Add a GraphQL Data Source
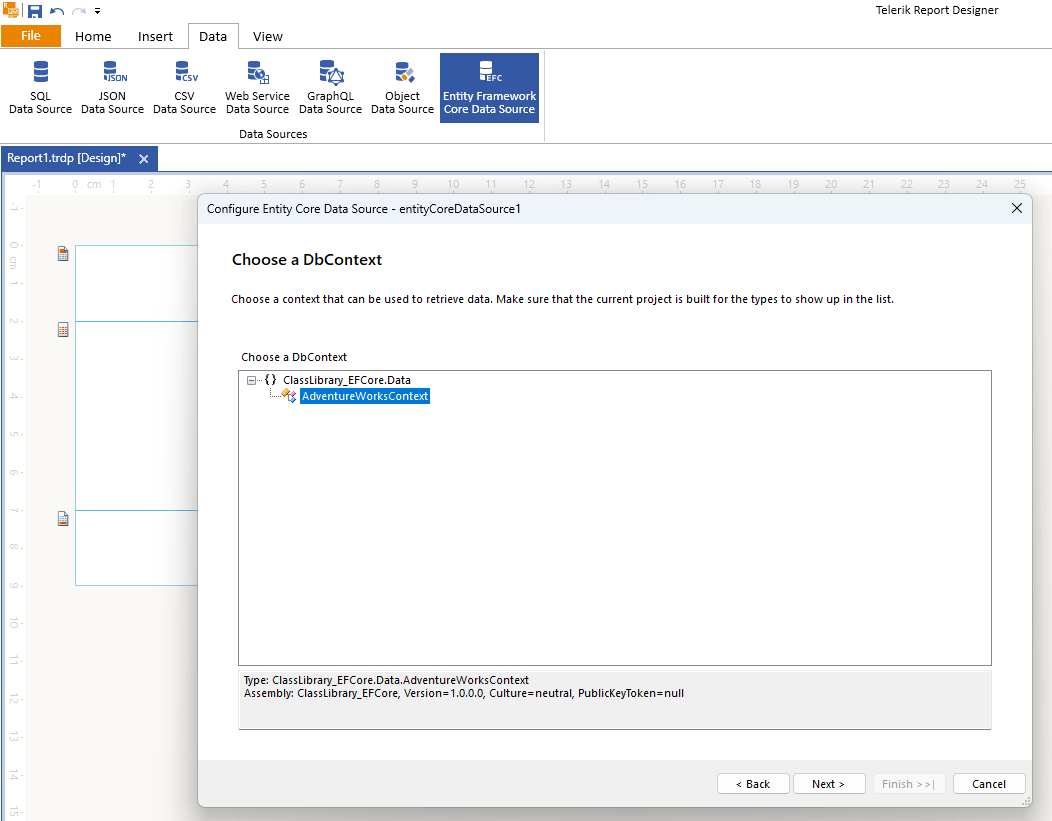 [x=330, y=88]
